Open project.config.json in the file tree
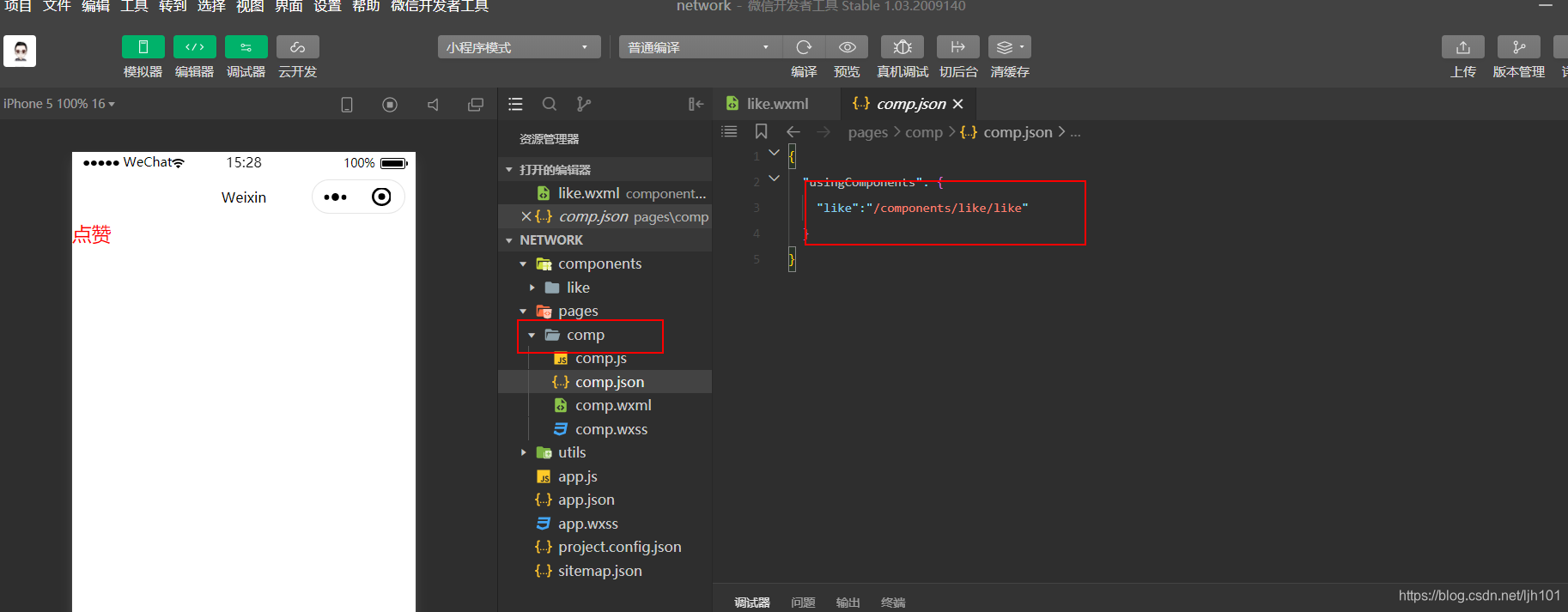 click(605, 547)
